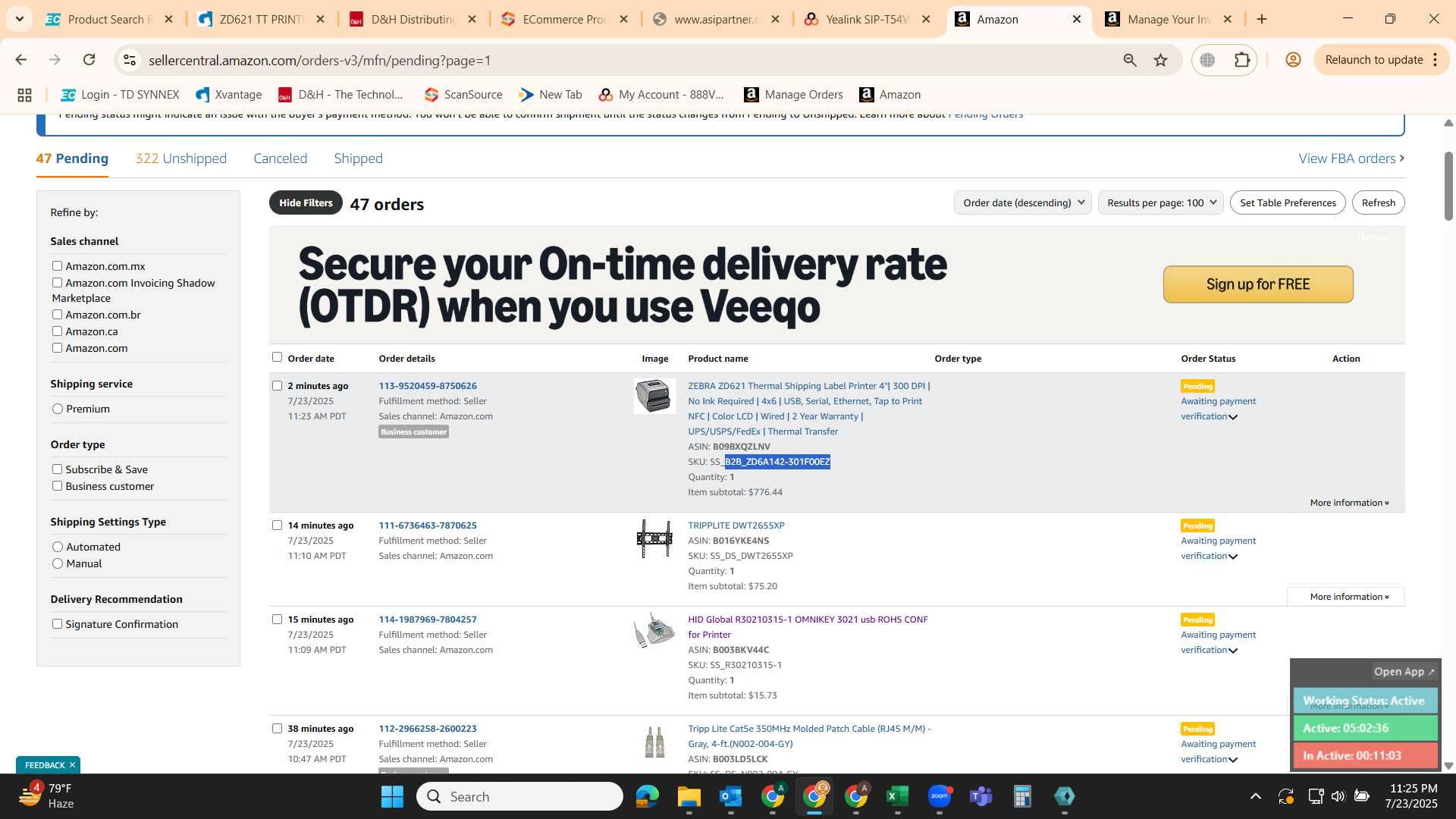This screenshot has height=819, width=1456.
Task: Switch to the 322 Unshipped tab
Action: coord(181,158)
